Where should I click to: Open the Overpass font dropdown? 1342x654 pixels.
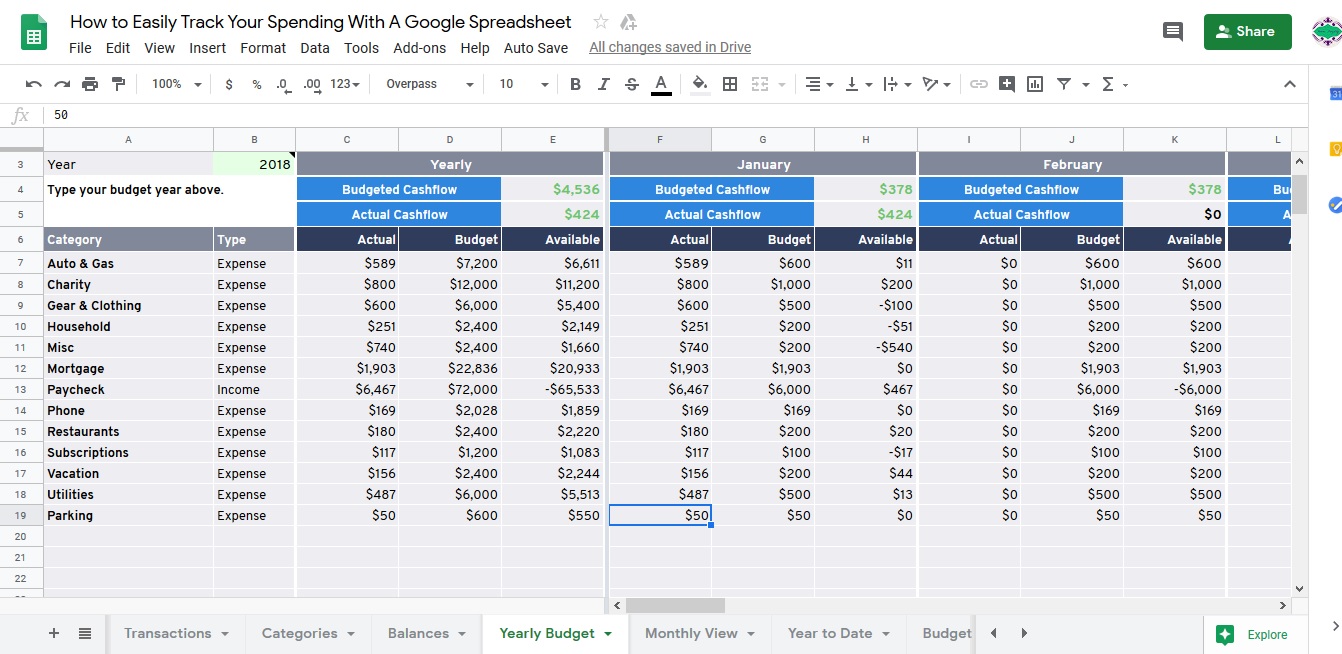430,84
